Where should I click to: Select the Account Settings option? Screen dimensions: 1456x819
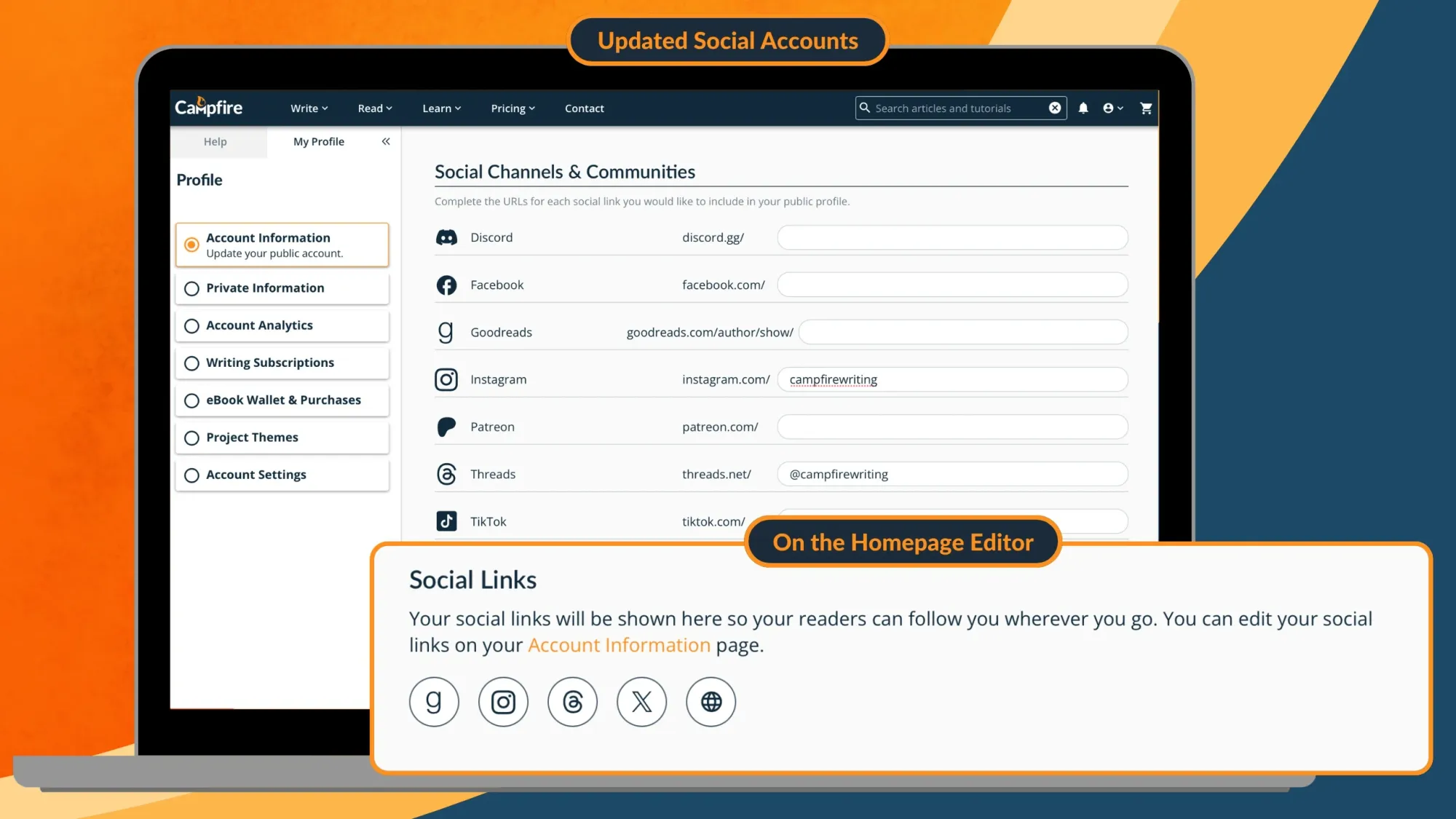point(282,475)
